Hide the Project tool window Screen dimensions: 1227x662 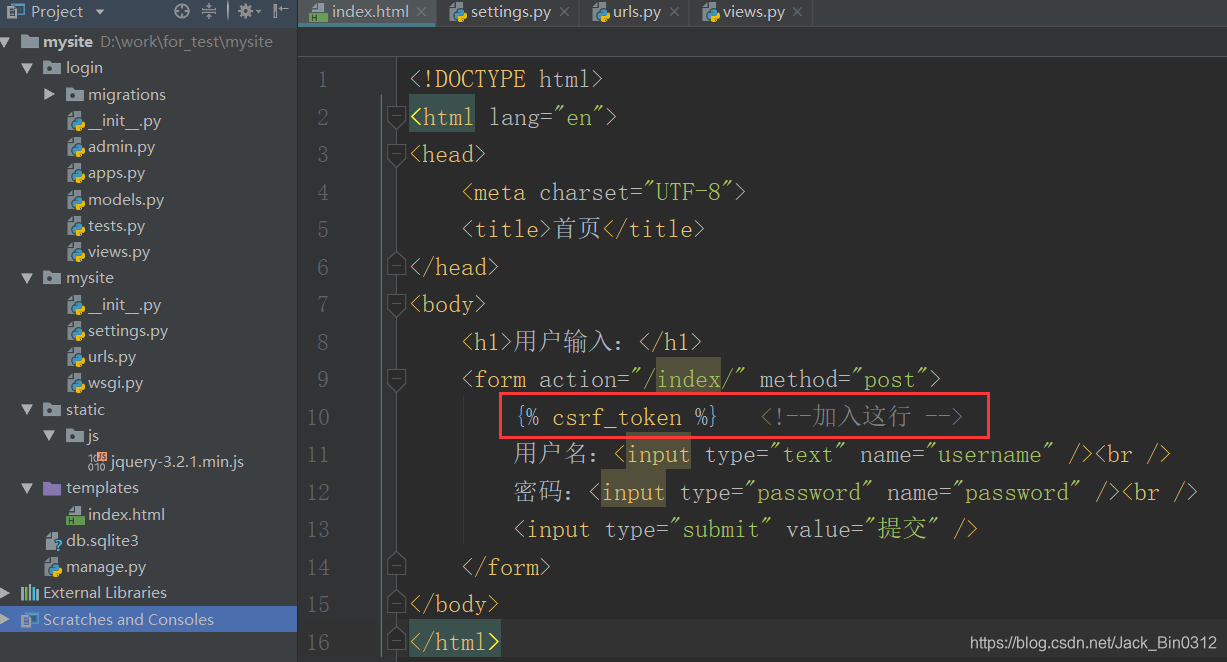coord(281,11)
